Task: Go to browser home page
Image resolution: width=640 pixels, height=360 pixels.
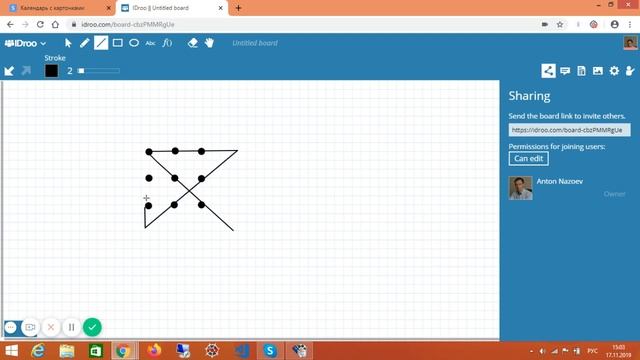Action: [x=55, y=24]
